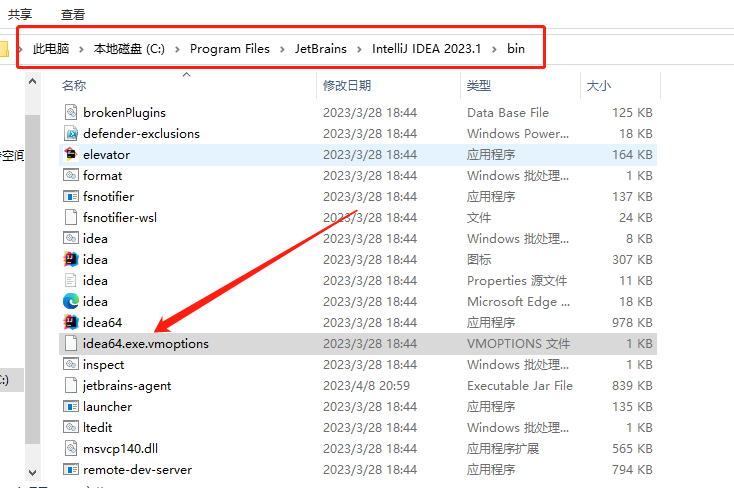Image resolution: width=734 pixels, height=488 pixels.
Task: Open the 查看 ribbon tab
Action: click(x=73, y=15)
